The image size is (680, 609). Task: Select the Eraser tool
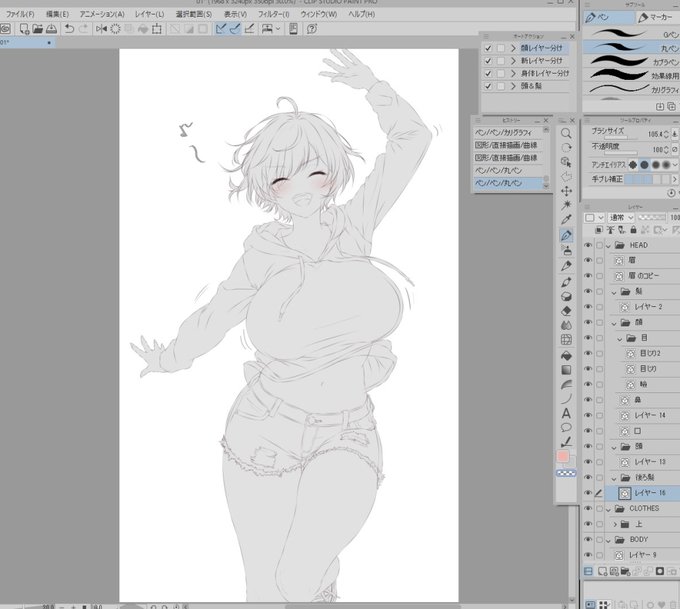pyautogui.click(x=566, y=311)
